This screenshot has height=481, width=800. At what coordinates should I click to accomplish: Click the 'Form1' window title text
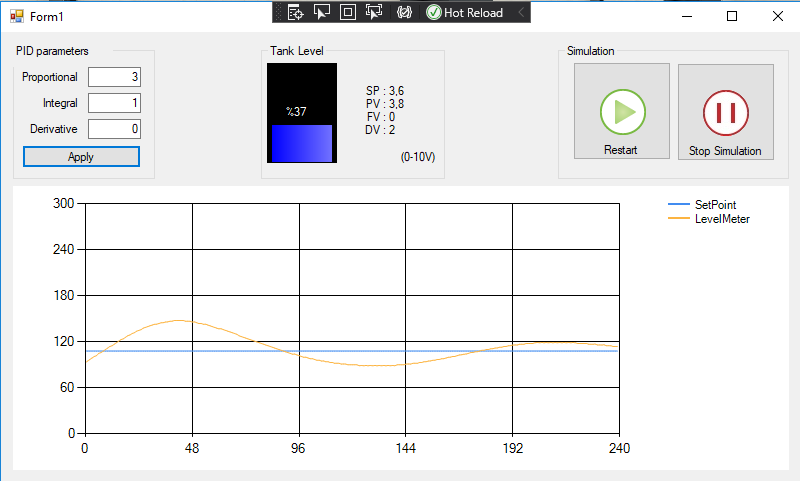point(46,17)
